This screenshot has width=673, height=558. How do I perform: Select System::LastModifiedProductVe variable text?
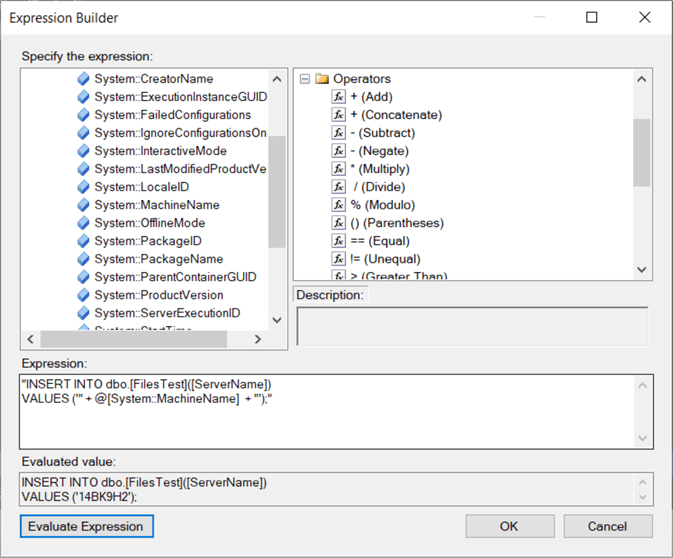point(180,169)
